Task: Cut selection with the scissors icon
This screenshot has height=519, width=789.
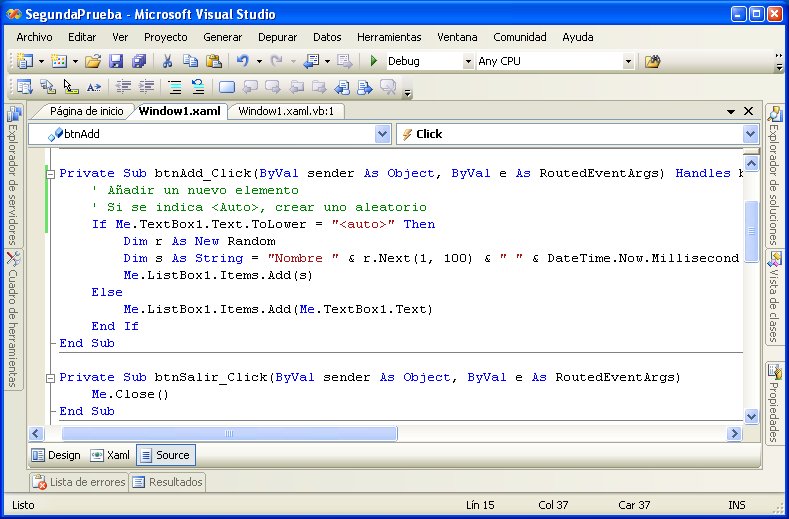Action: 168,61
